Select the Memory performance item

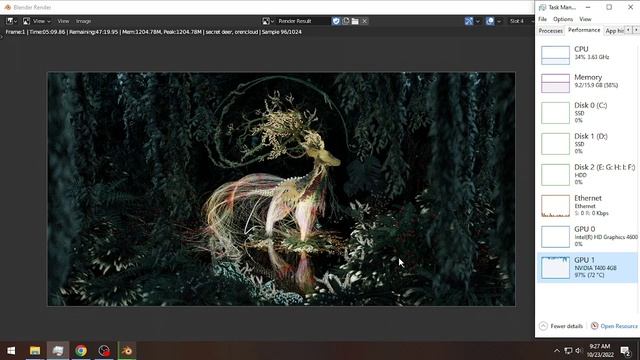pyautogui.click(x=587, y=83)
